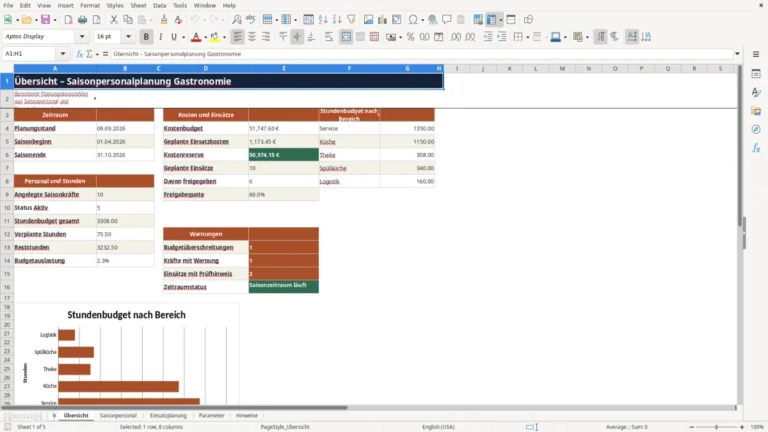
Task: Expand the formula bar
Action: click(x=737, y=54)
